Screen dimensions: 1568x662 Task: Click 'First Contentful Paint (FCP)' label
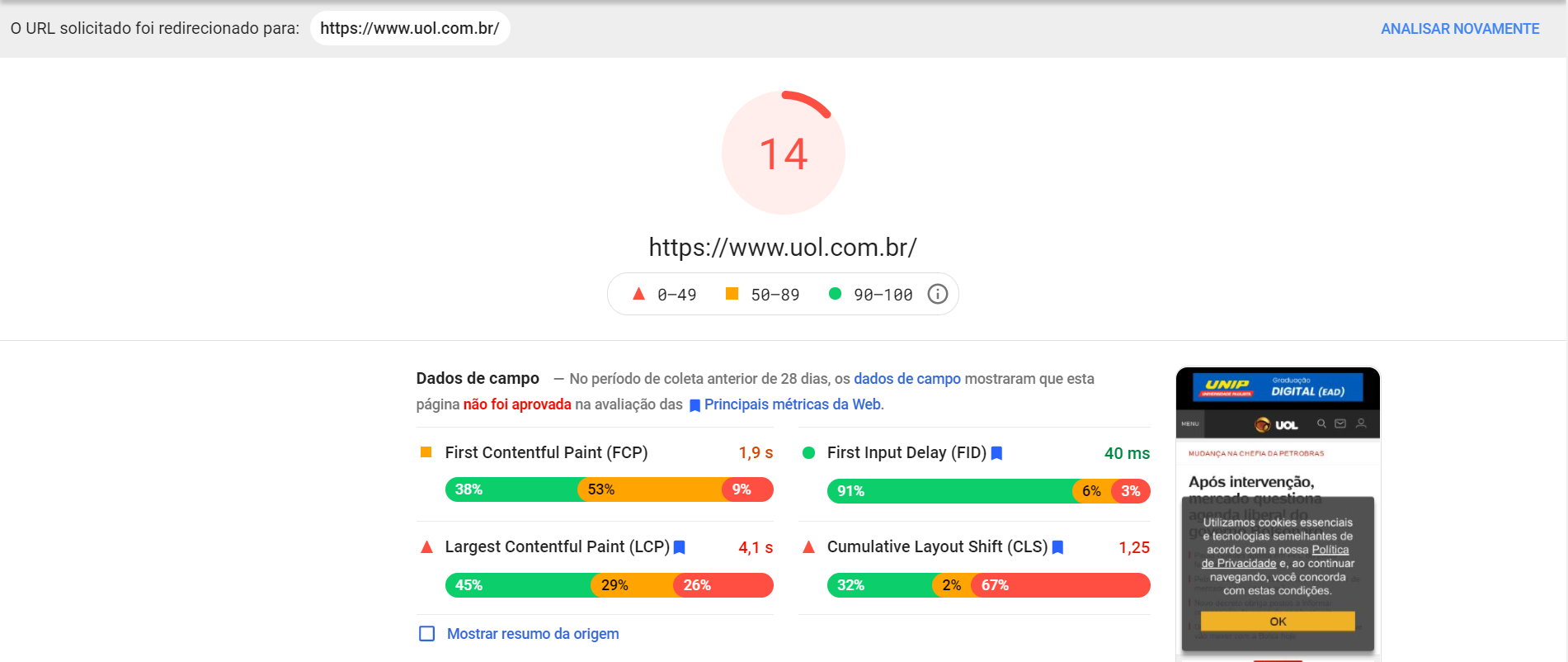click(546, 452)
